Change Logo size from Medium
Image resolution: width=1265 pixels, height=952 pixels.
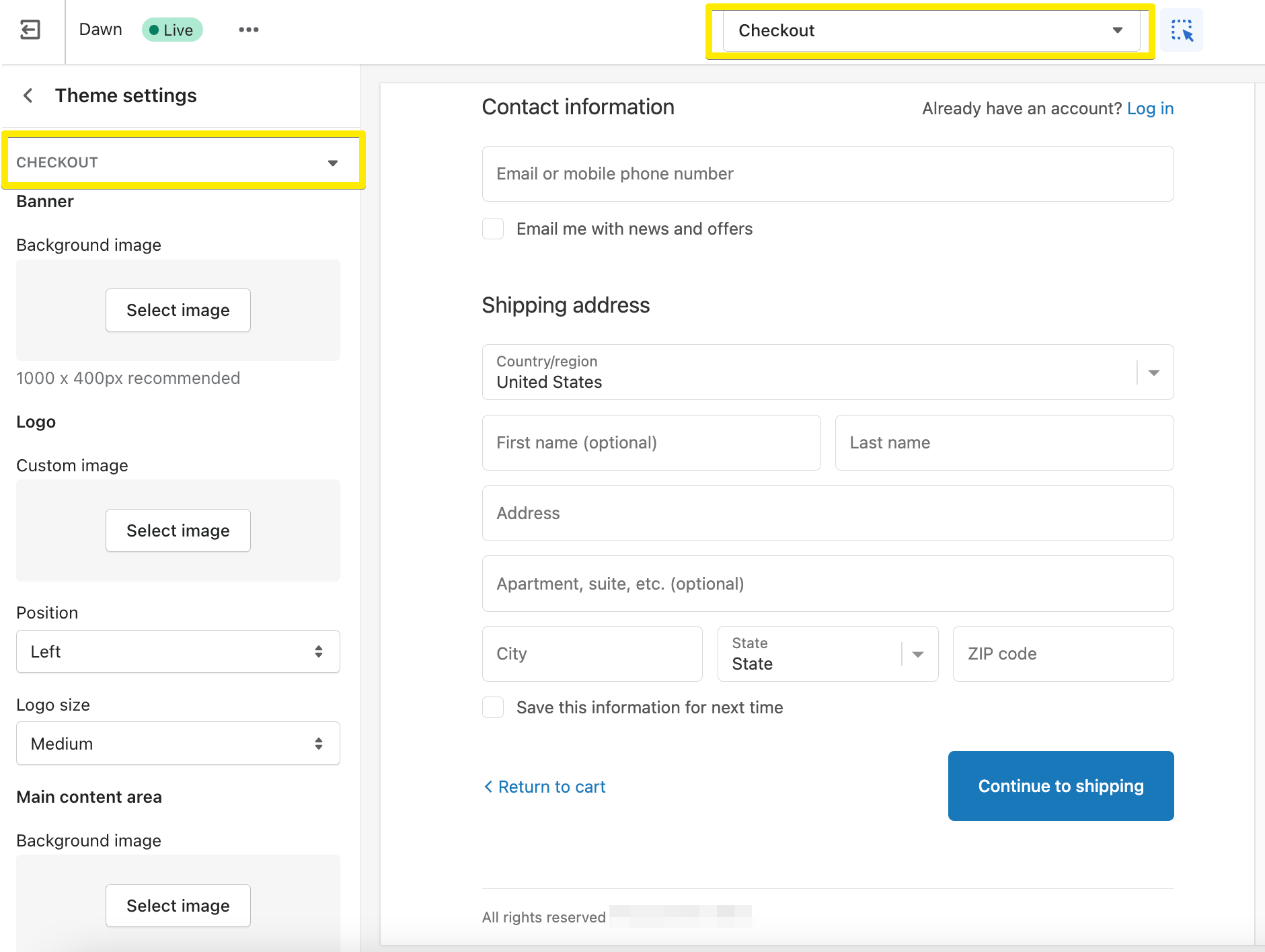pos(178,744)
